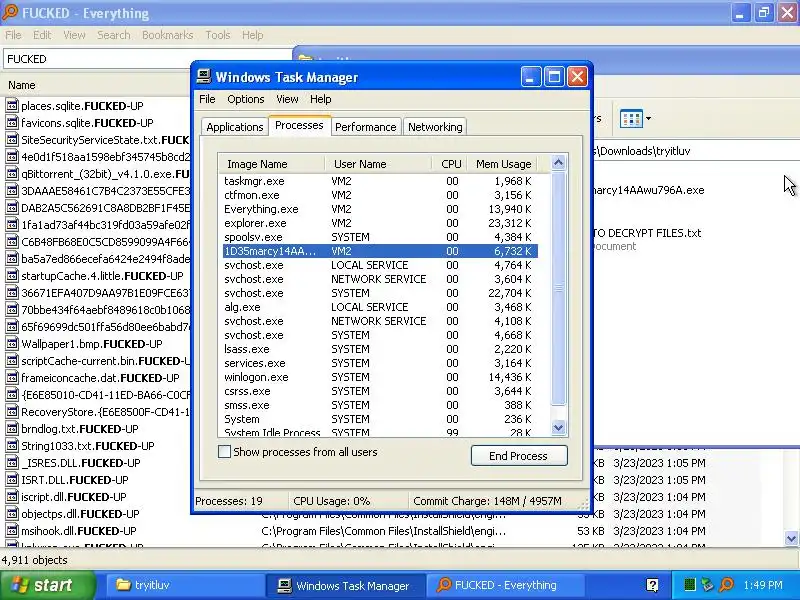
Task: Click file icon of ISRT.DLL.FUCKED-UP
Action: pyautogui.click(x=12, y=480)
